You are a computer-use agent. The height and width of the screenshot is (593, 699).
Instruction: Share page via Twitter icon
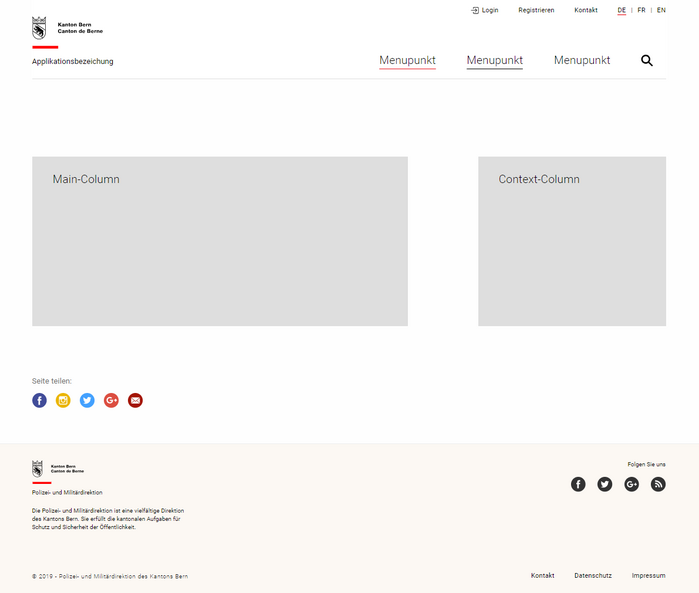click(x=87, y=400)
